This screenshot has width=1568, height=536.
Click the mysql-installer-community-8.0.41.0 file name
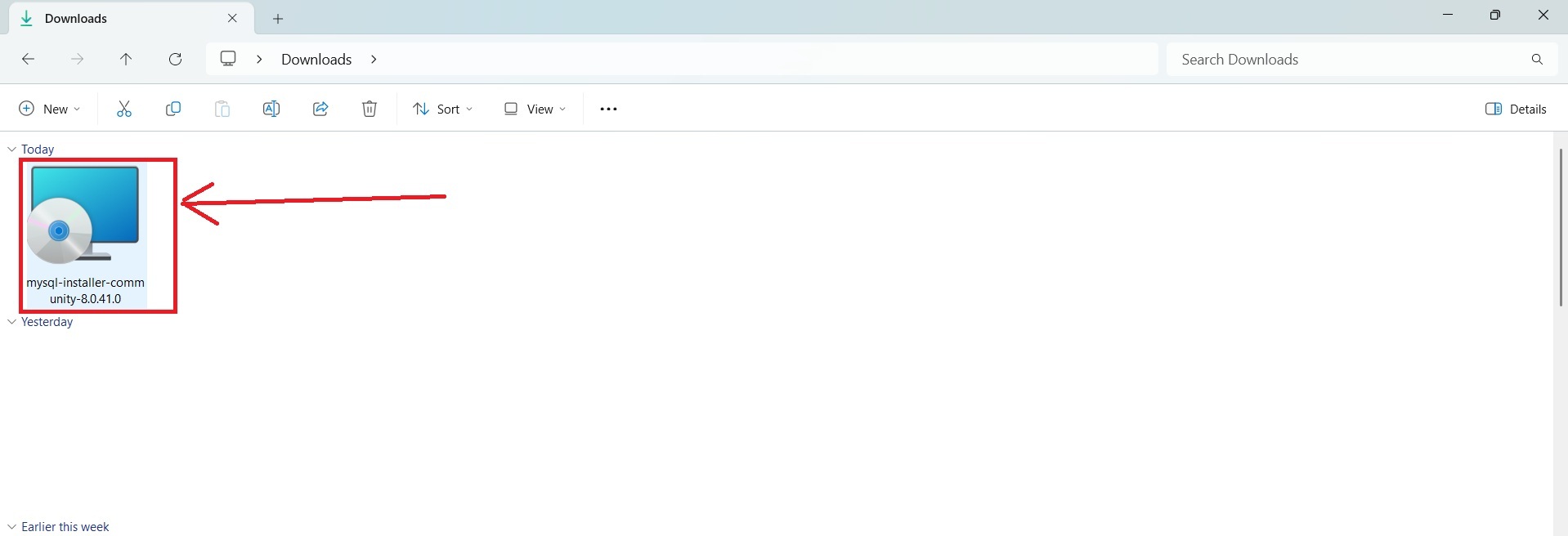tap(85, 290)
